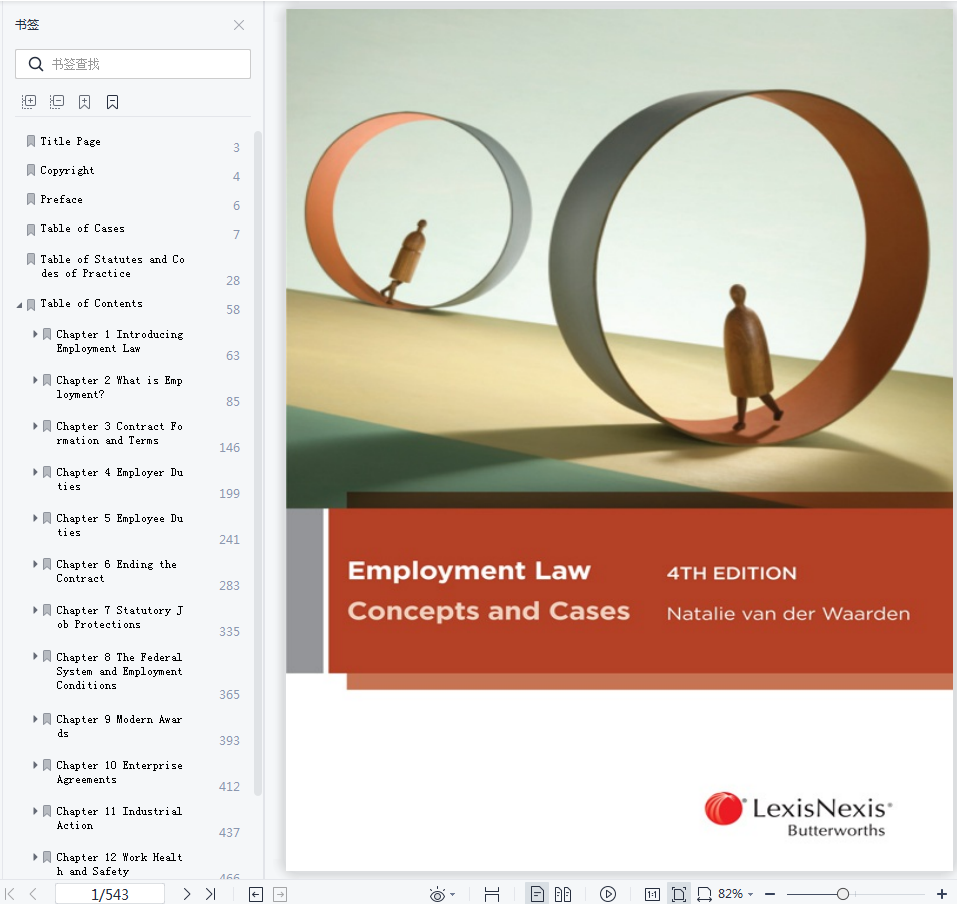957x904 pixels.
Task: Click page number 335 for Chapter 7
Action: tap(229, 632)
